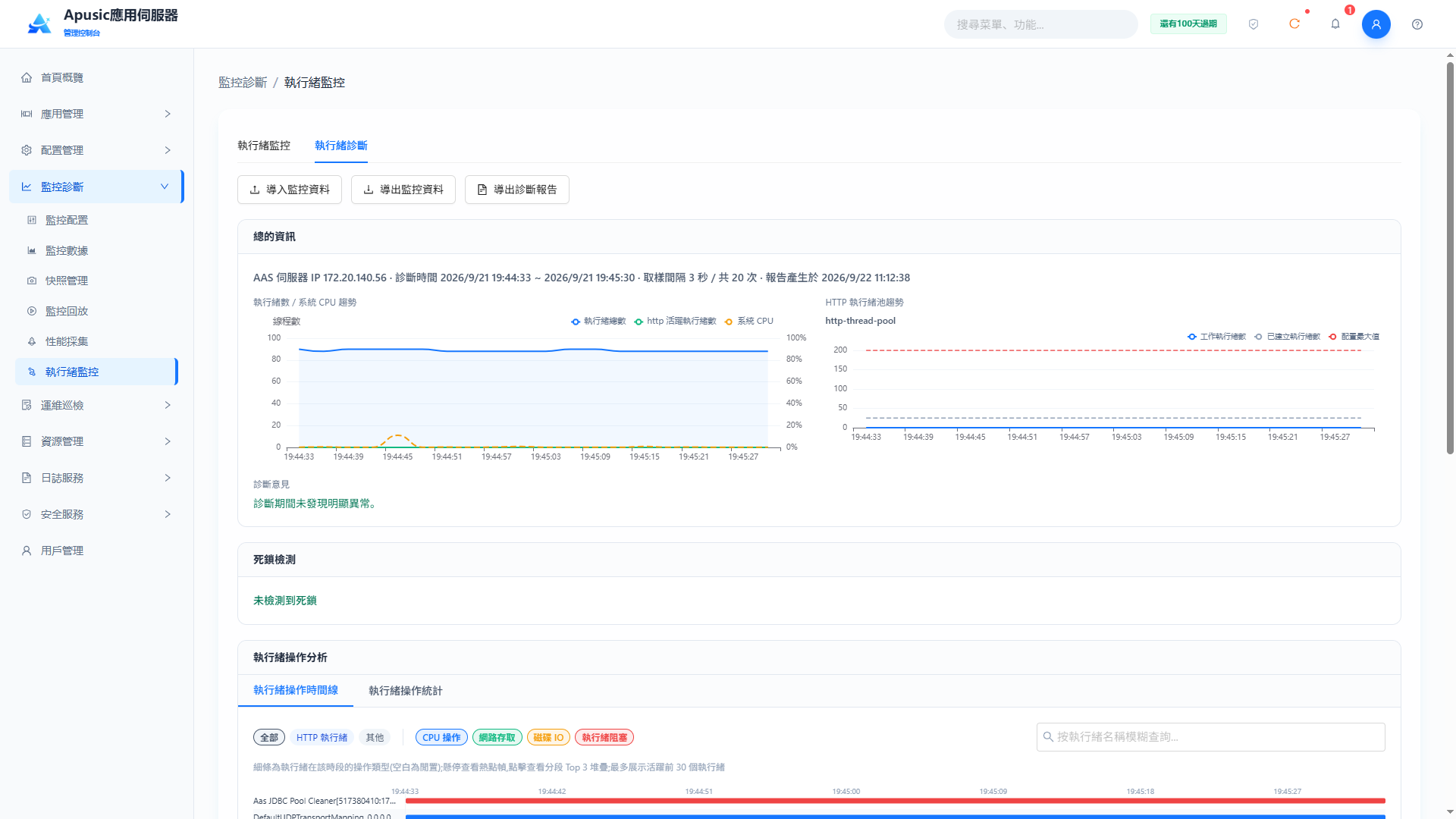This screenshot has width=1456, height=819.
Task: Open 監控配置 submenu item
Action: [97, 220]
